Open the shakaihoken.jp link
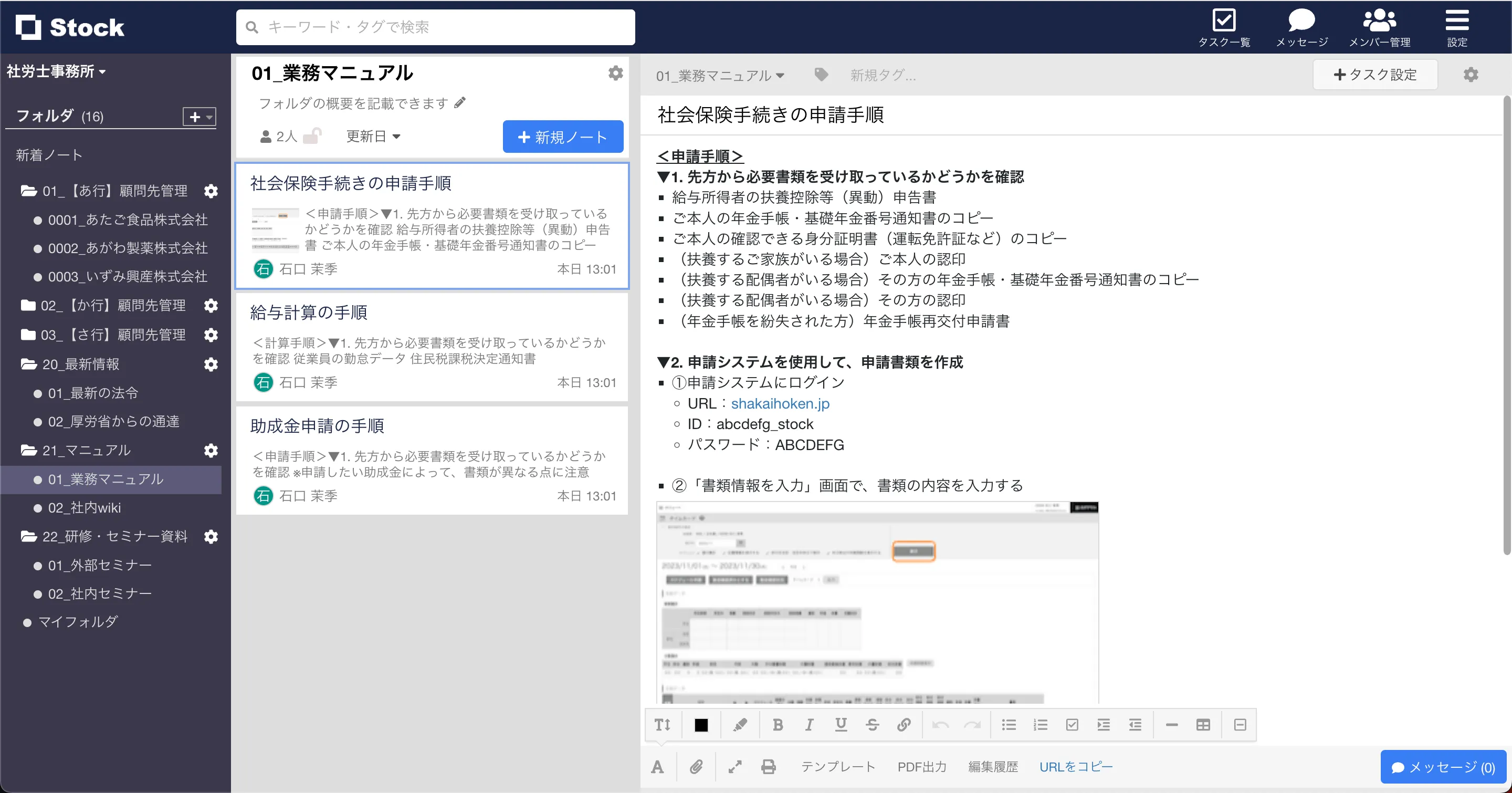1512x793 pixels. pos(780,403)
